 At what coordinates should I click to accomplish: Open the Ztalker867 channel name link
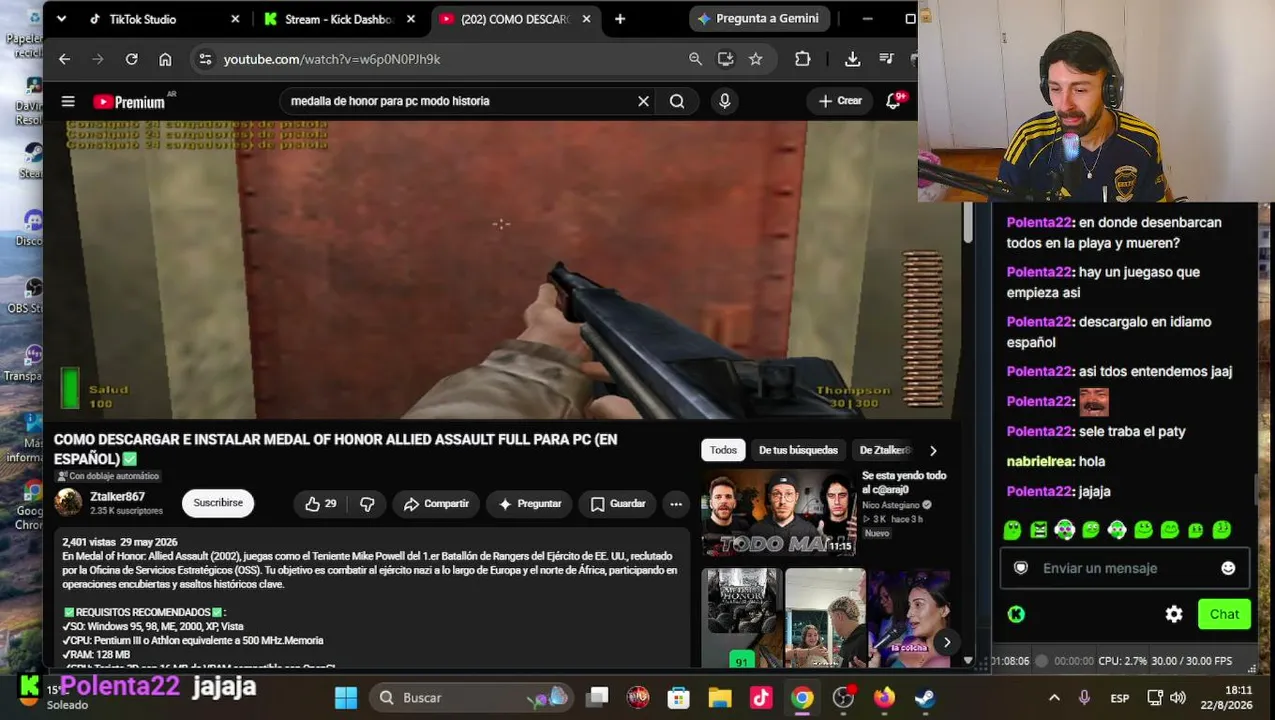[x=117, y=496]
